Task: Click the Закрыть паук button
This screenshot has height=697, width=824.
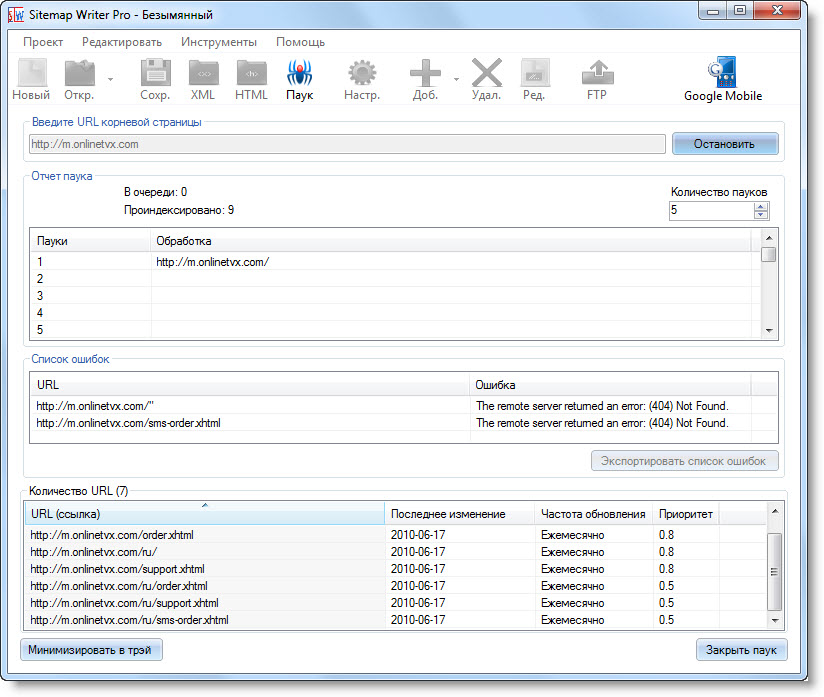Action: pos(741,650)
